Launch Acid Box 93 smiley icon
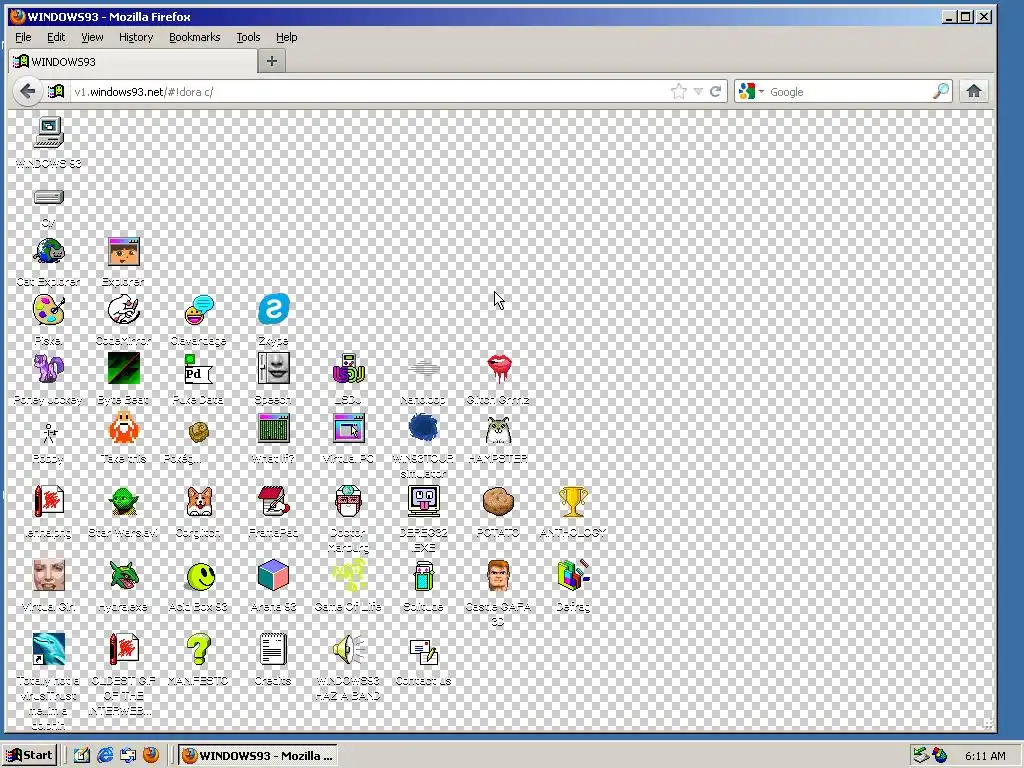 [x=200, y=576]
